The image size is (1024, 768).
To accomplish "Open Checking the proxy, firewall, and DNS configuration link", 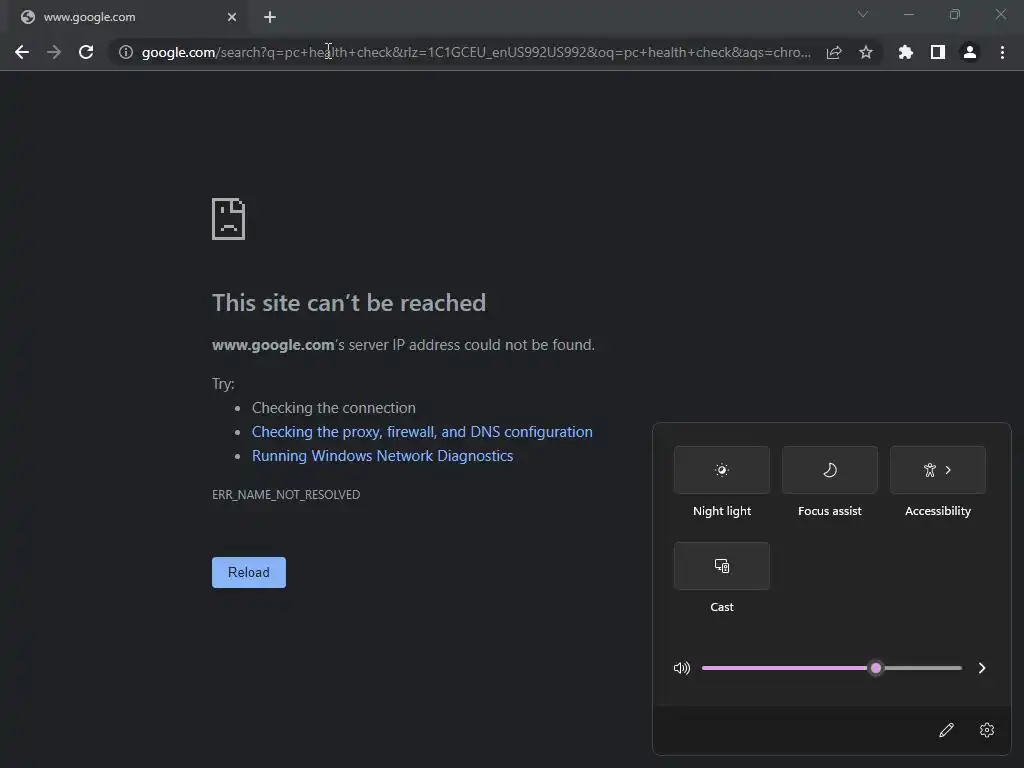I will [x=422, y=432].
